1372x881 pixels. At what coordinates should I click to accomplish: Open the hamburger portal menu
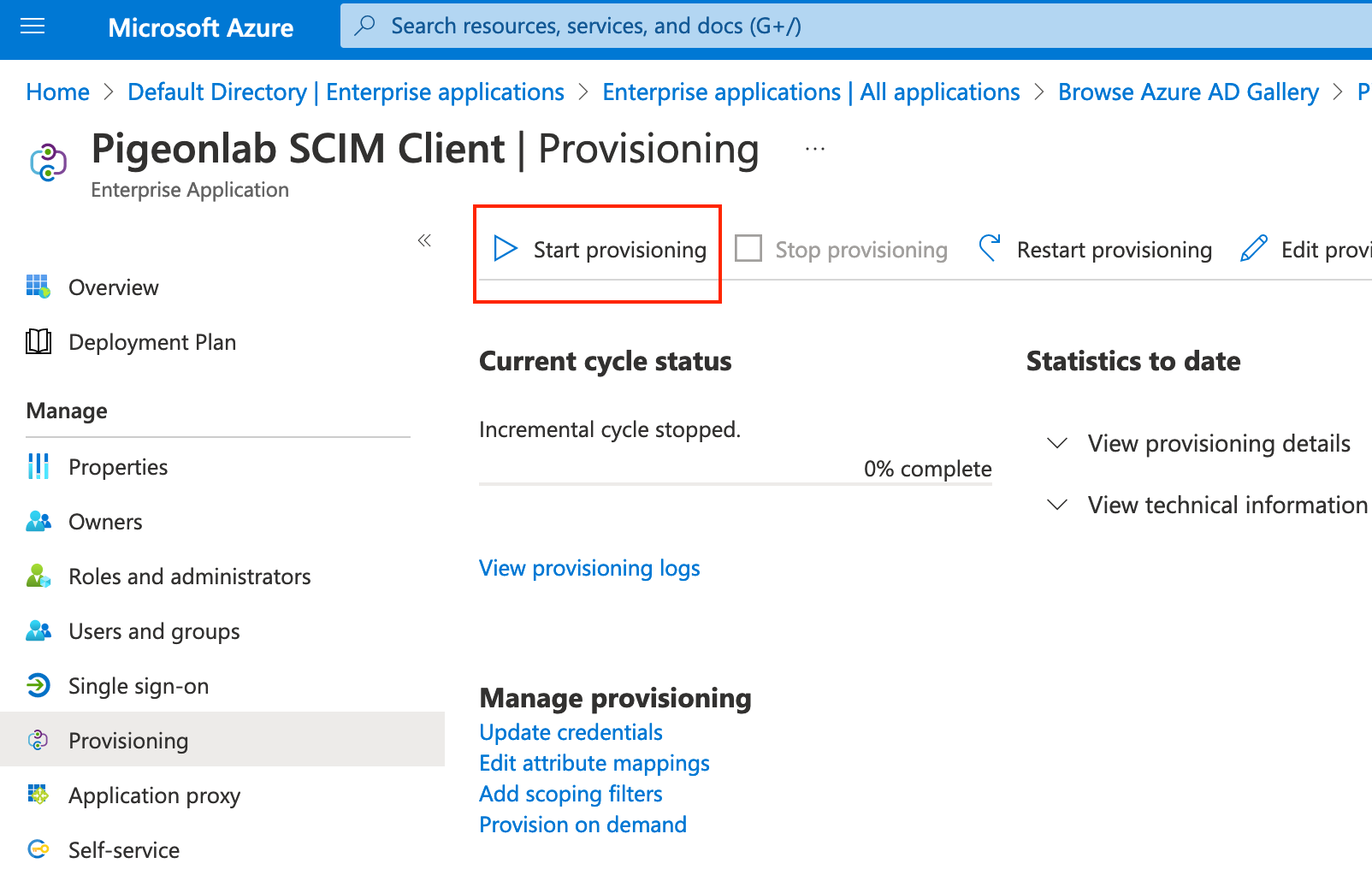33,27
